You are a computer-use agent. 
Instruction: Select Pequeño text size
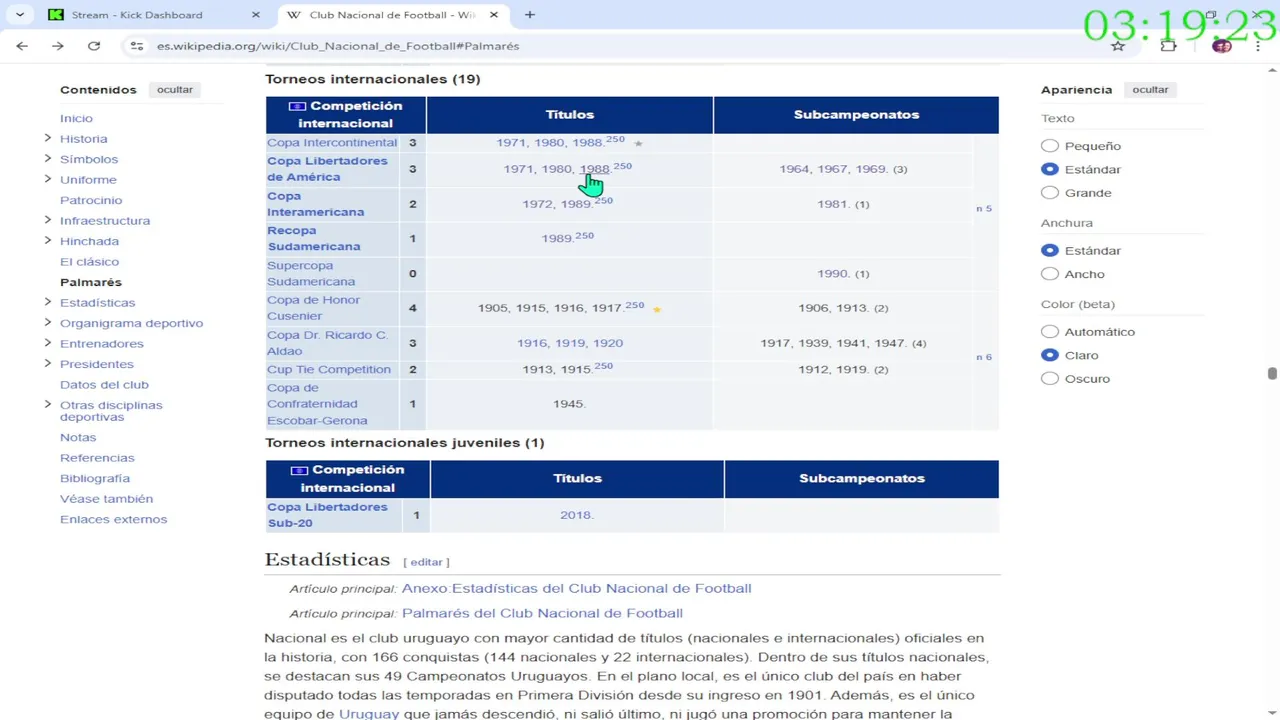point(1050,146)
